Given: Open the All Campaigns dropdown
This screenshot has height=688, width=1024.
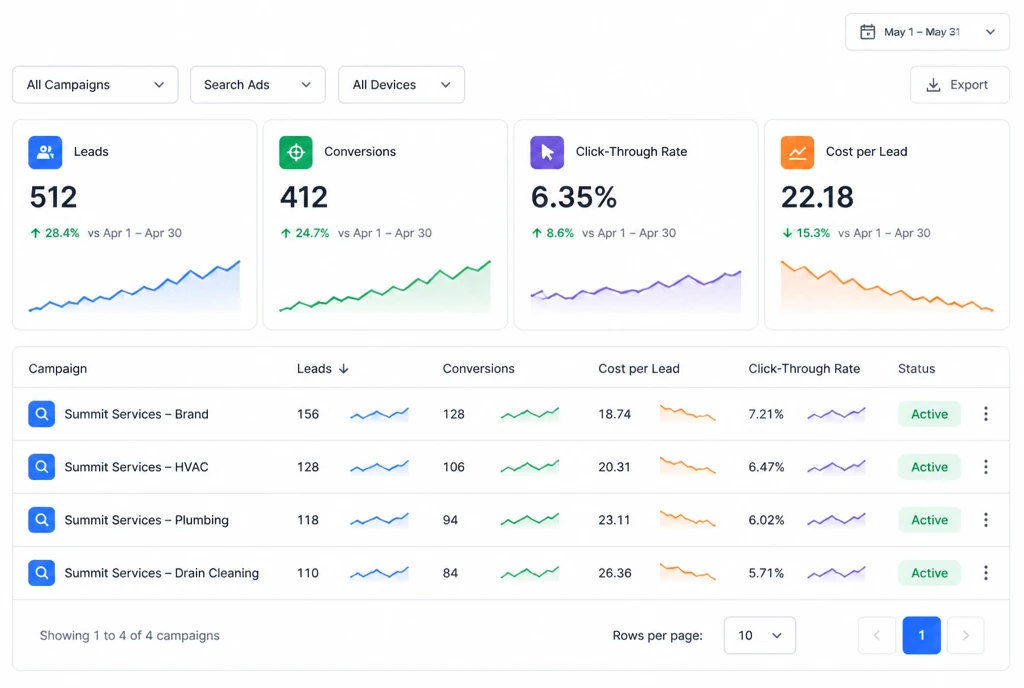Looking at the screenshot, I should pyautogui.click(x=95, y=85).
